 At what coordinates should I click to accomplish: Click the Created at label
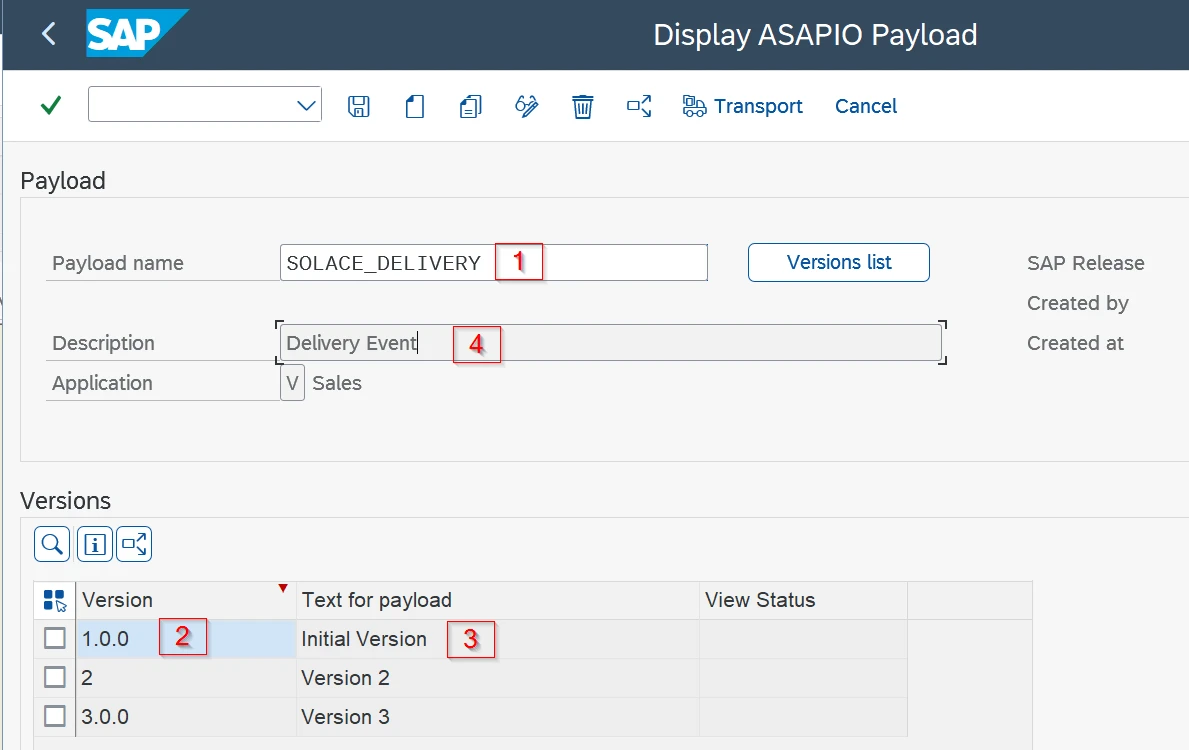1074,343
